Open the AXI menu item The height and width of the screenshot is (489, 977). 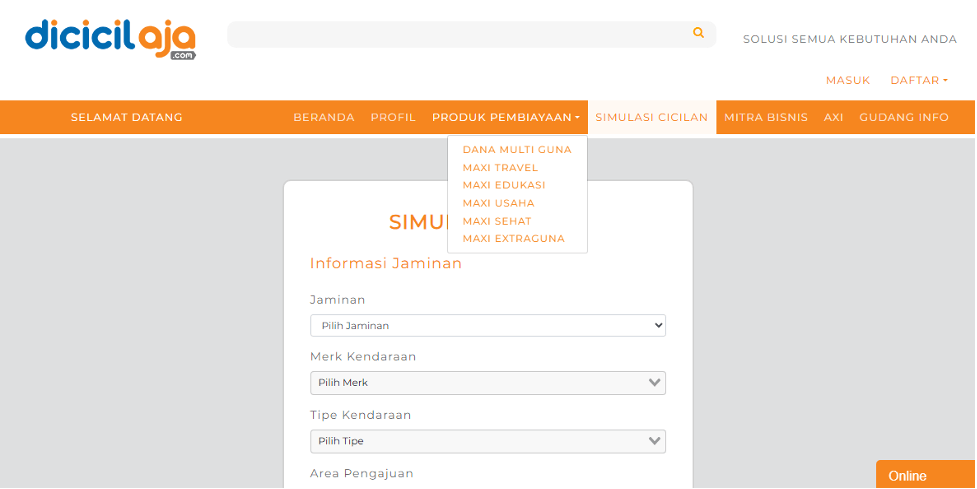point(833,117)
